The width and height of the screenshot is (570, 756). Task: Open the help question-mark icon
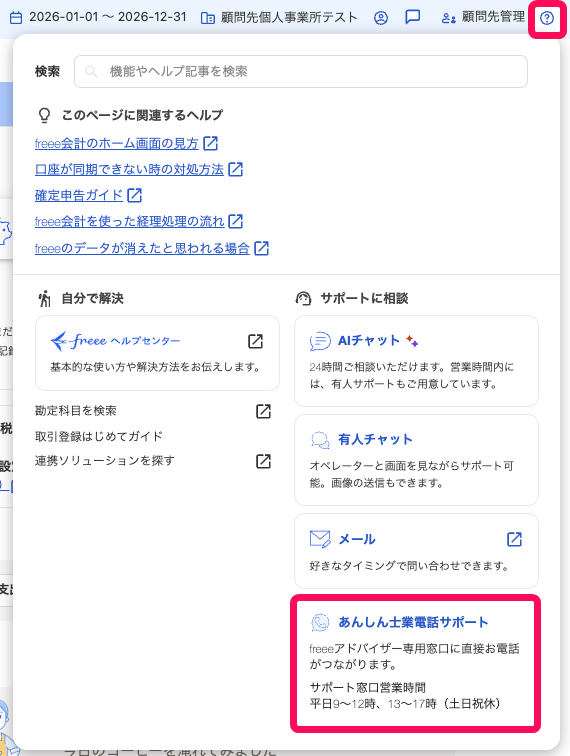click(x=547, y=18)
